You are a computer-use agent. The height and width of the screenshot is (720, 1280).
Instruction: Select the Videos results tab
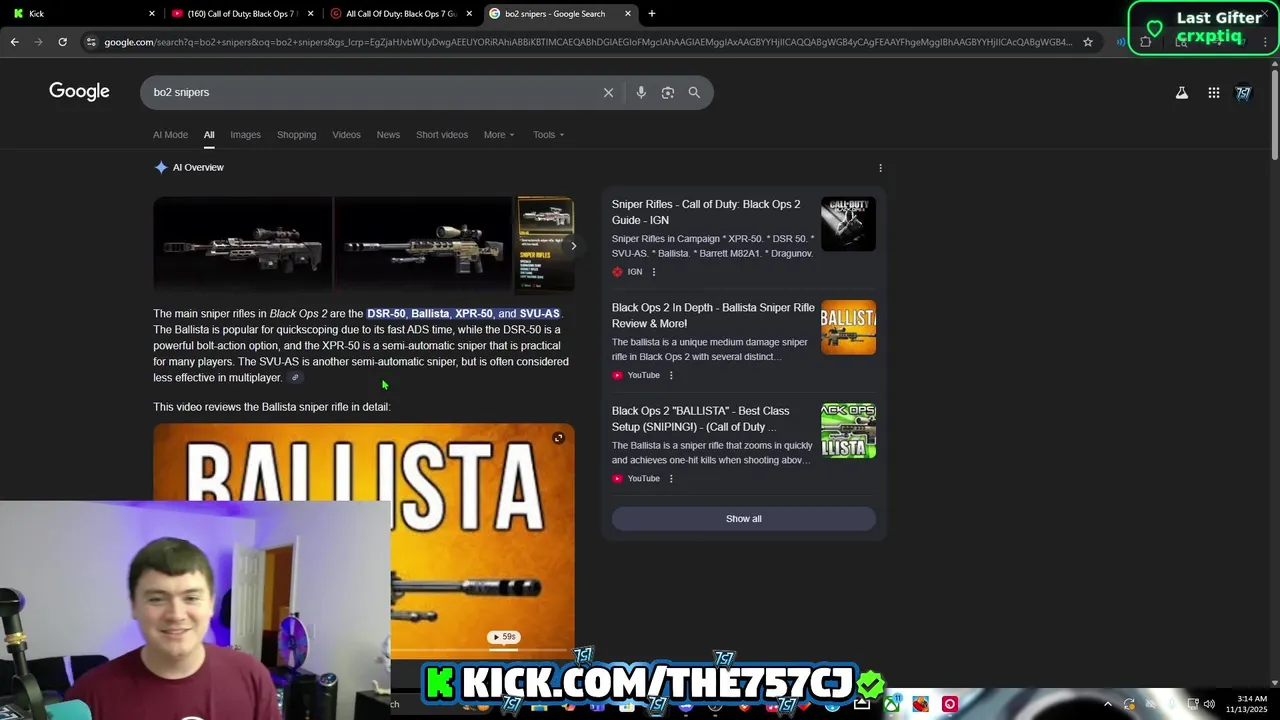(346, 134)
